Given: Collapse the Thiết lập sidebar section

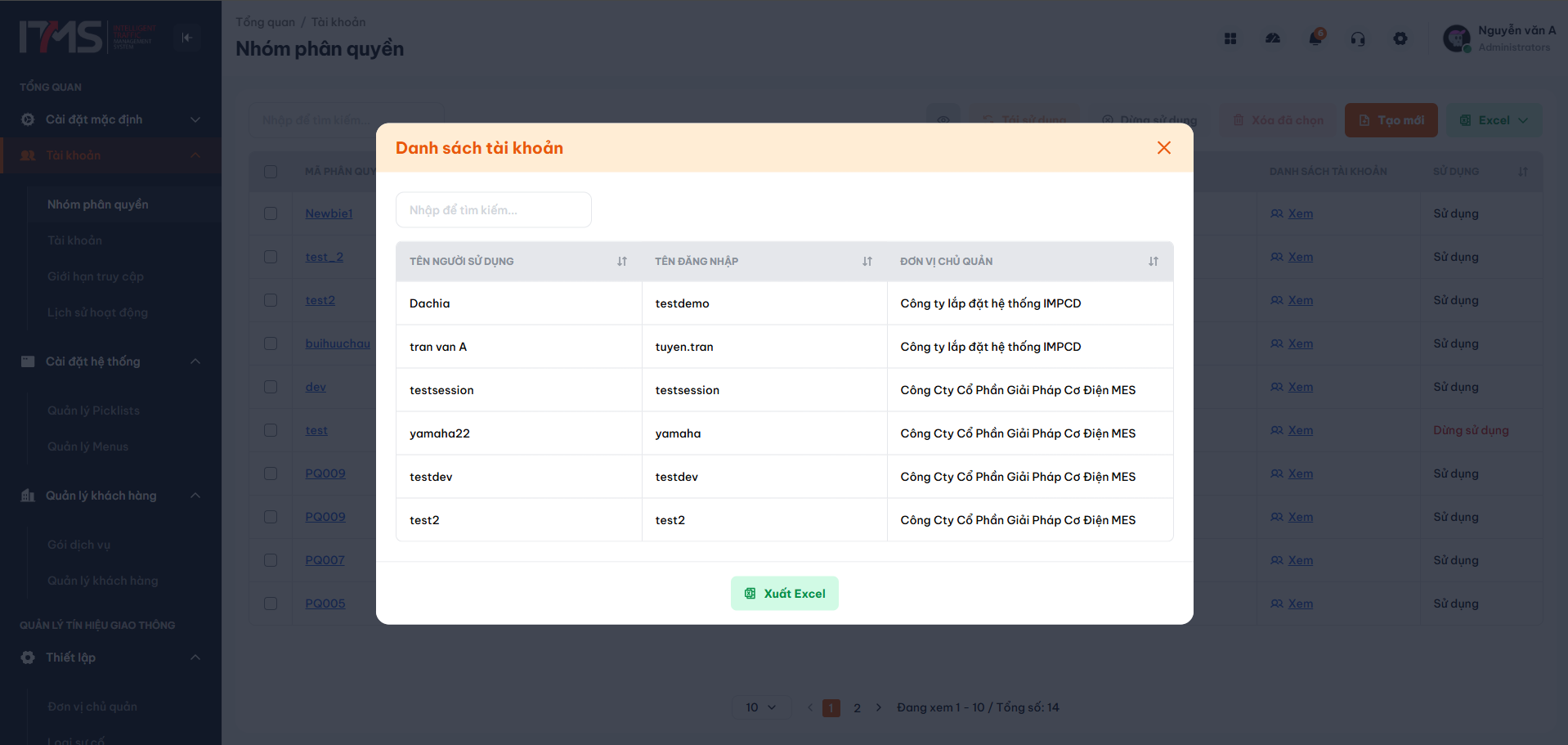Looking at the screenshot, I should (195, 657).
